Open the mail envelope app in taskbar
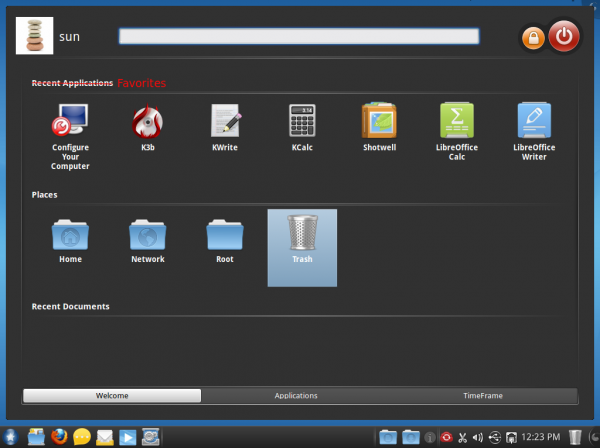600x448 pixels. 104,437
